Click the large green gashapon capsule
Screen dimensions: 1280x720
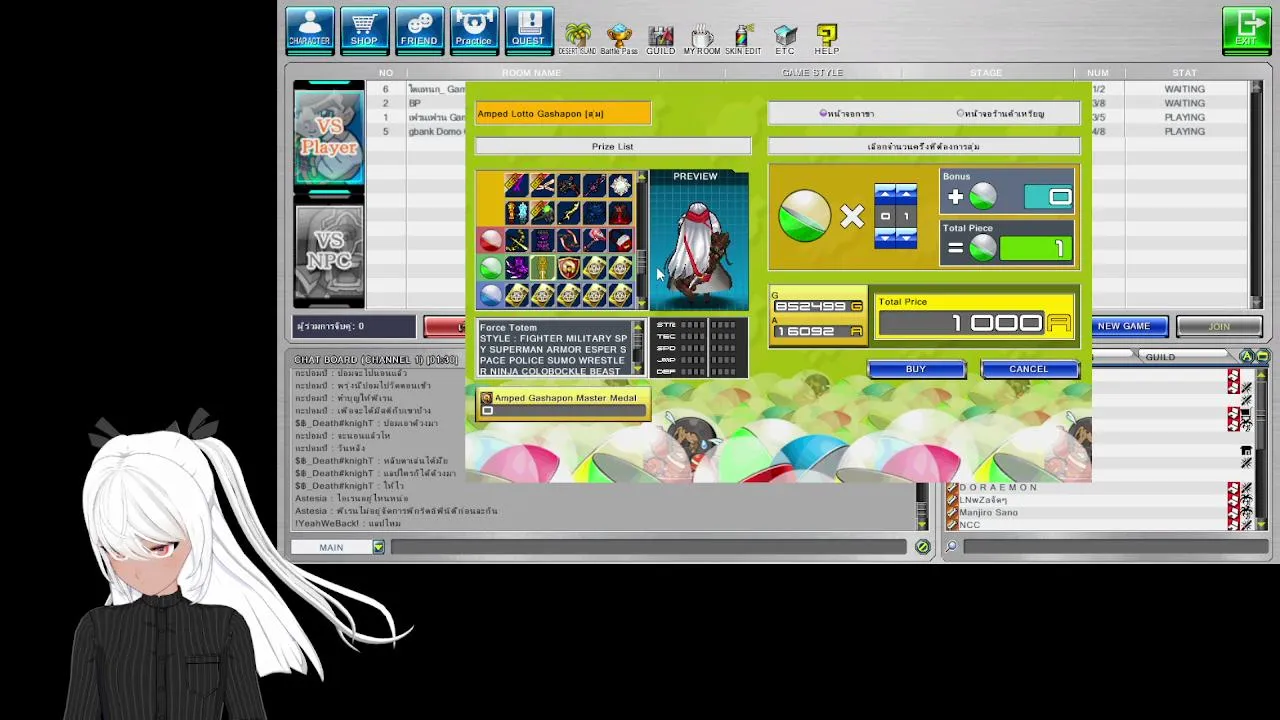tap(804, 216)
